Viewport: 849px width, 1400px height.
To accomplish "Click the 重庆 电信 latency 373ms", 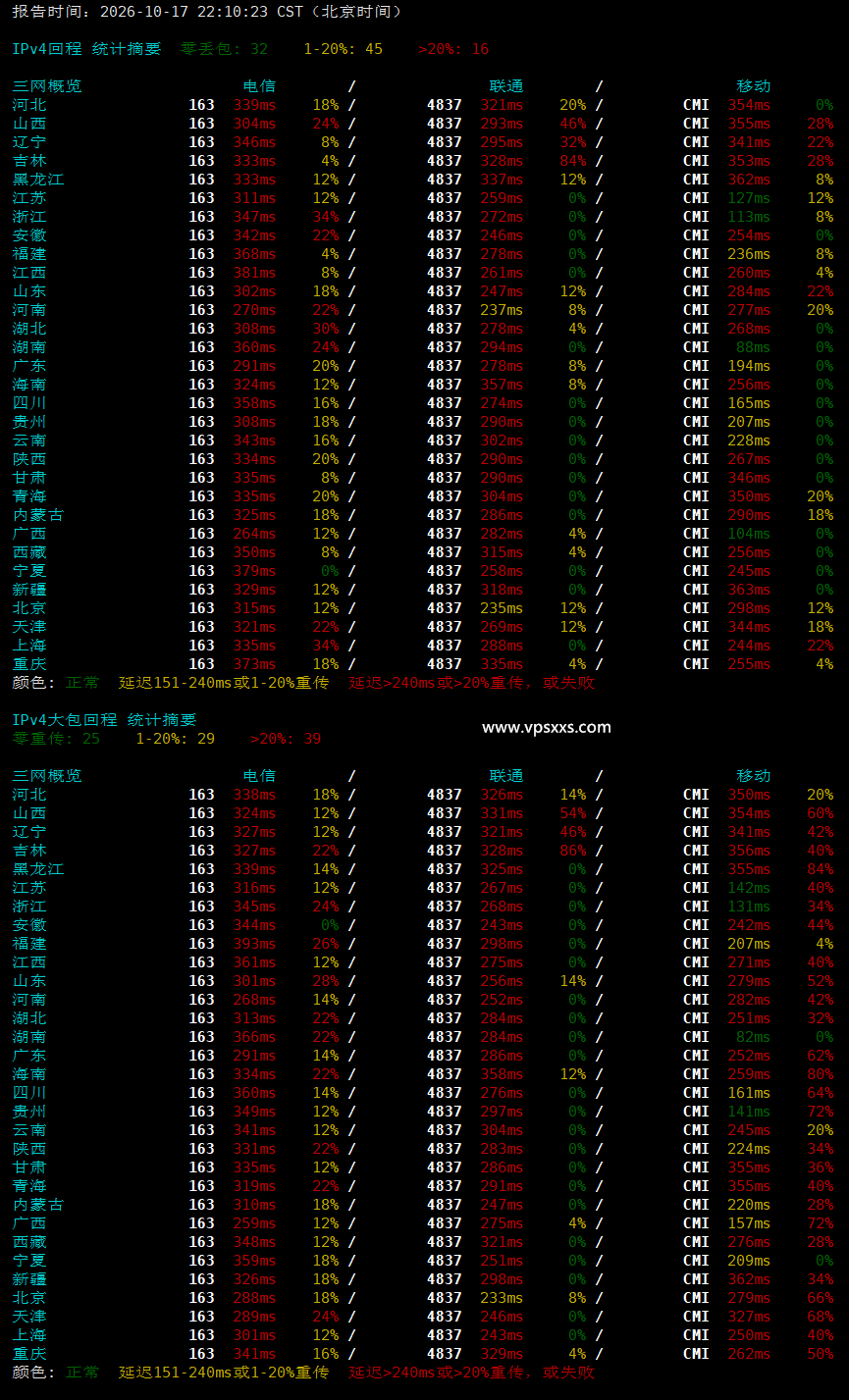I will coord(255,664).
